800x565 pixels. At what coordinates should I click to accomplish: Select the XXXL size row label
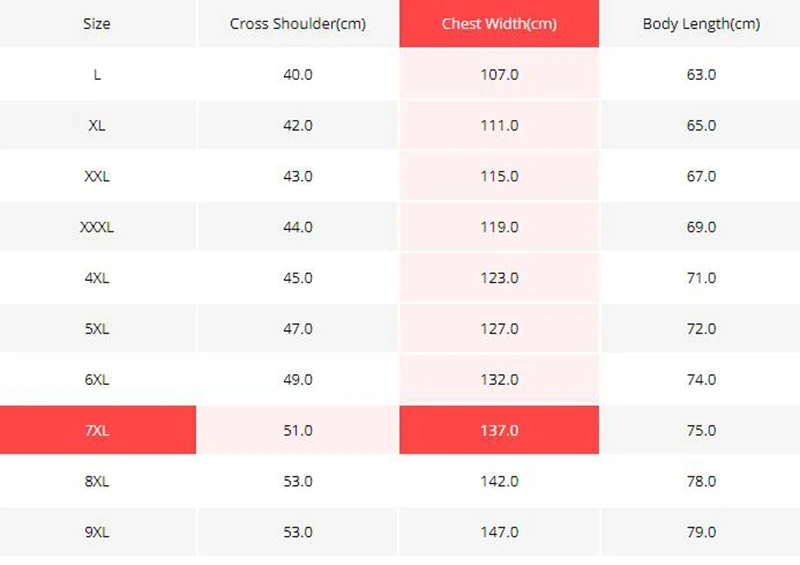click(x=97, y=227)
